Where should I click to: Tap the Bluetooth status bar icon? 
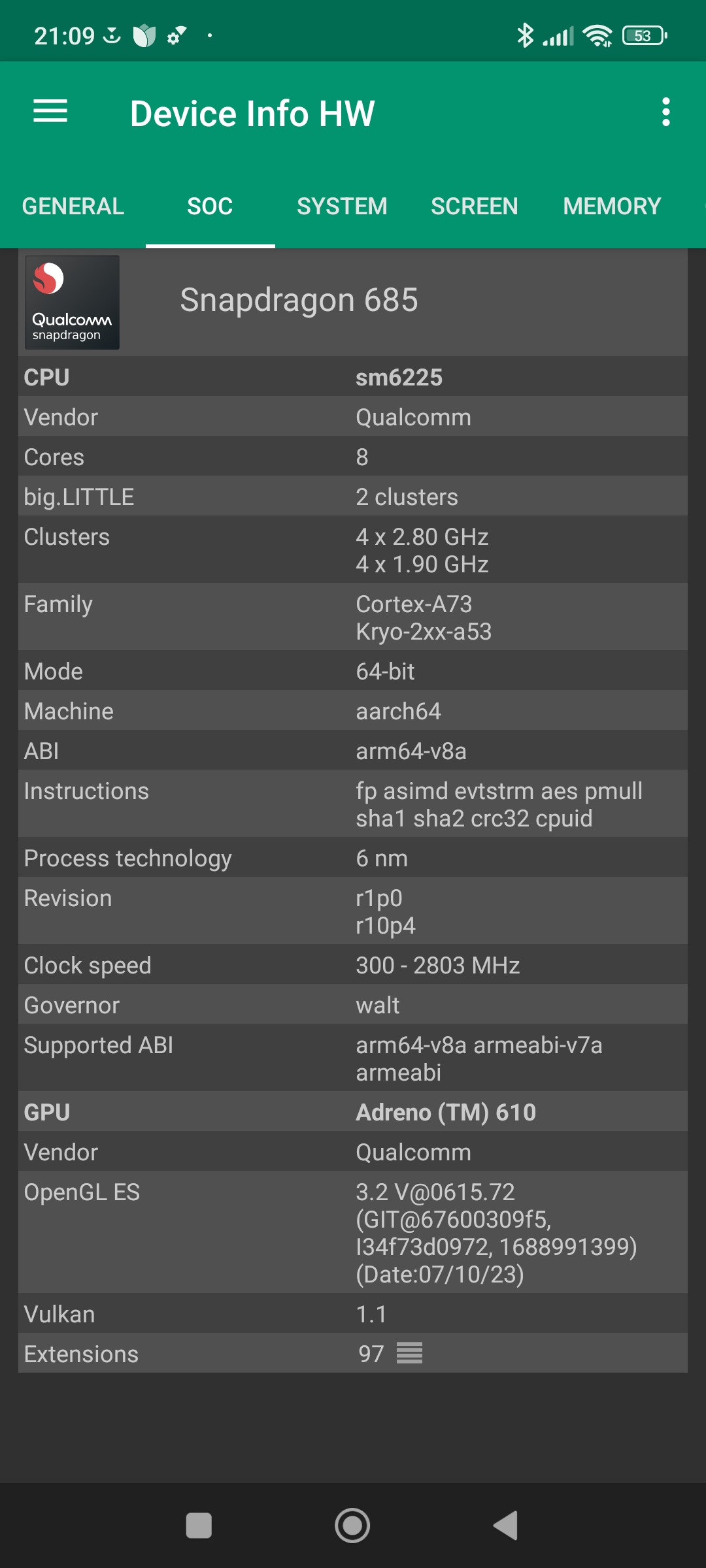click(525, 35)
